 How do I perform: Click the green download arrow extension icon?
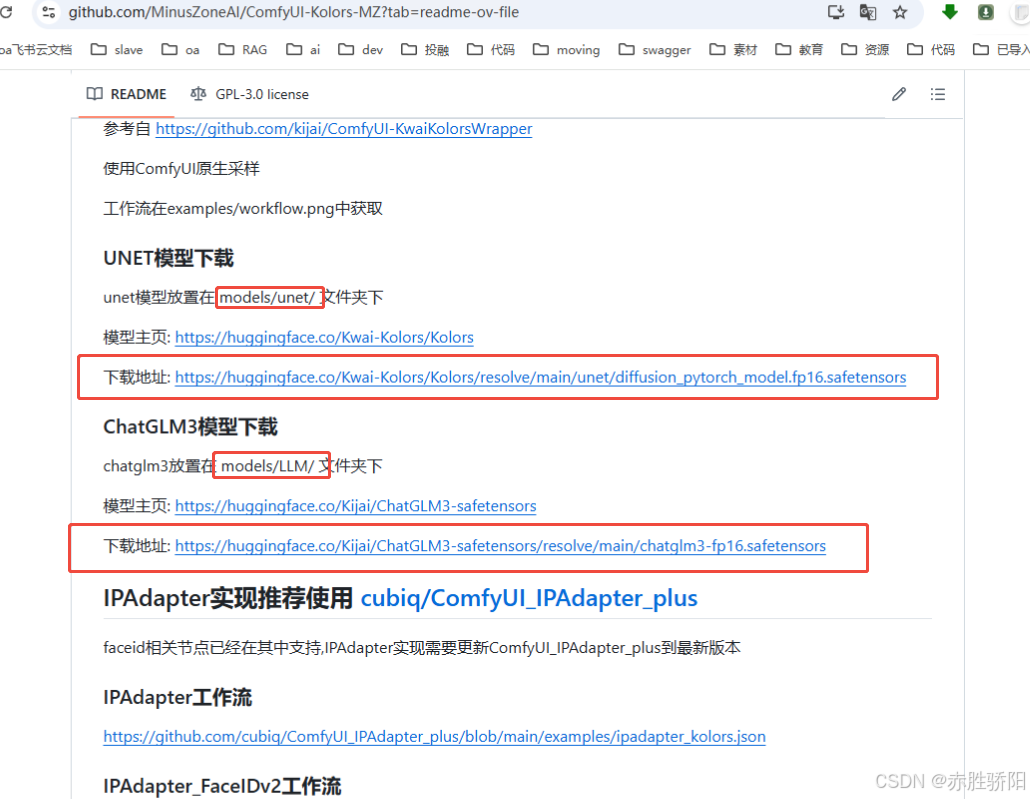point(949,12)
